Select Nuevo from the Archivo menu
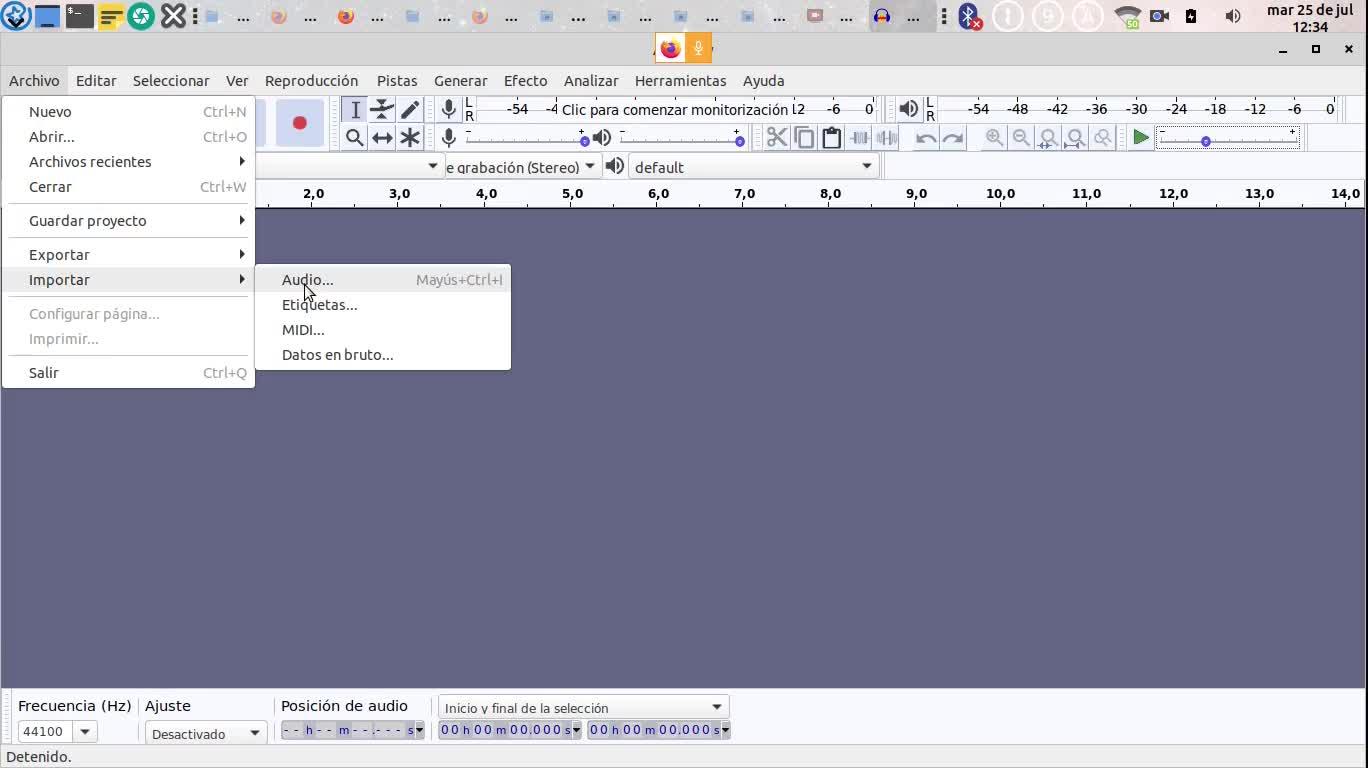The height and width of the screenshot is (768, 1368). pyautogui.click(x=128, y=112)
